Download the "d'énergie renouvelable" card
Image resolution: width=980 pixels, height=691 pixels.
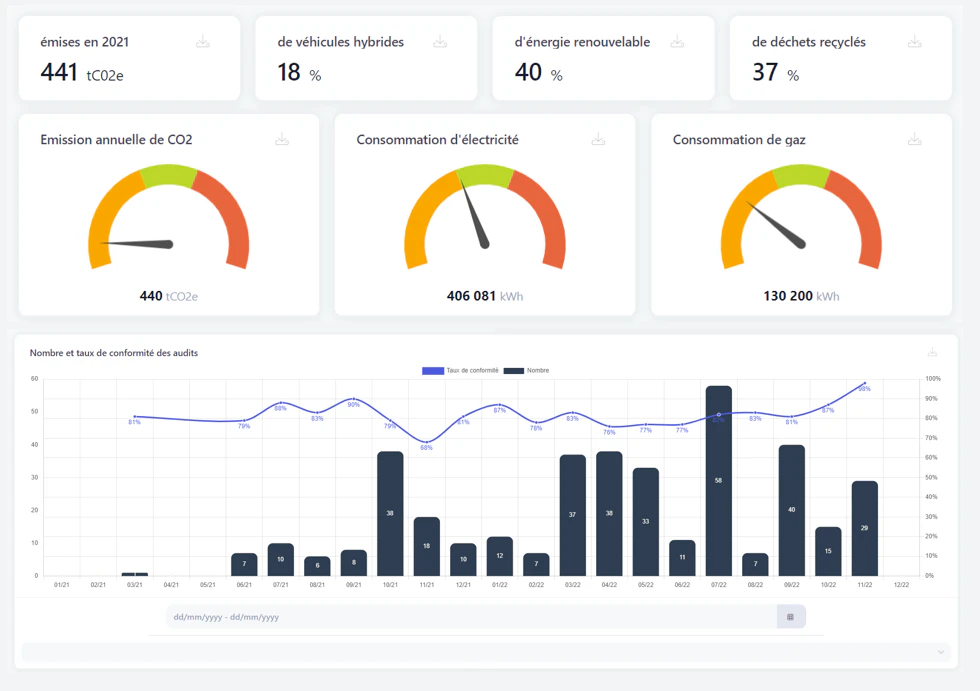[x=677, y=42]
